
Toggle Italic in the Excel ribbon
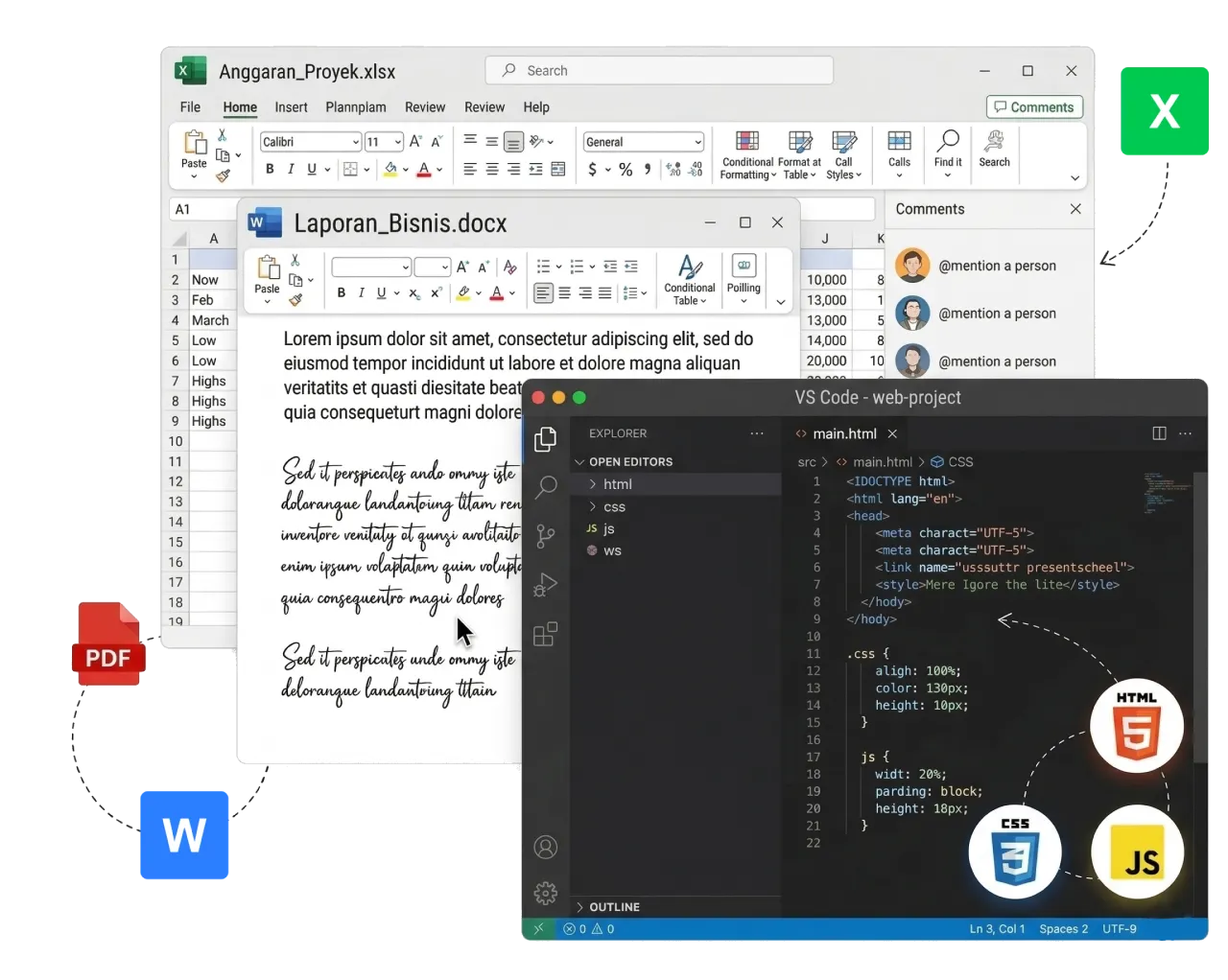(291, 170)
